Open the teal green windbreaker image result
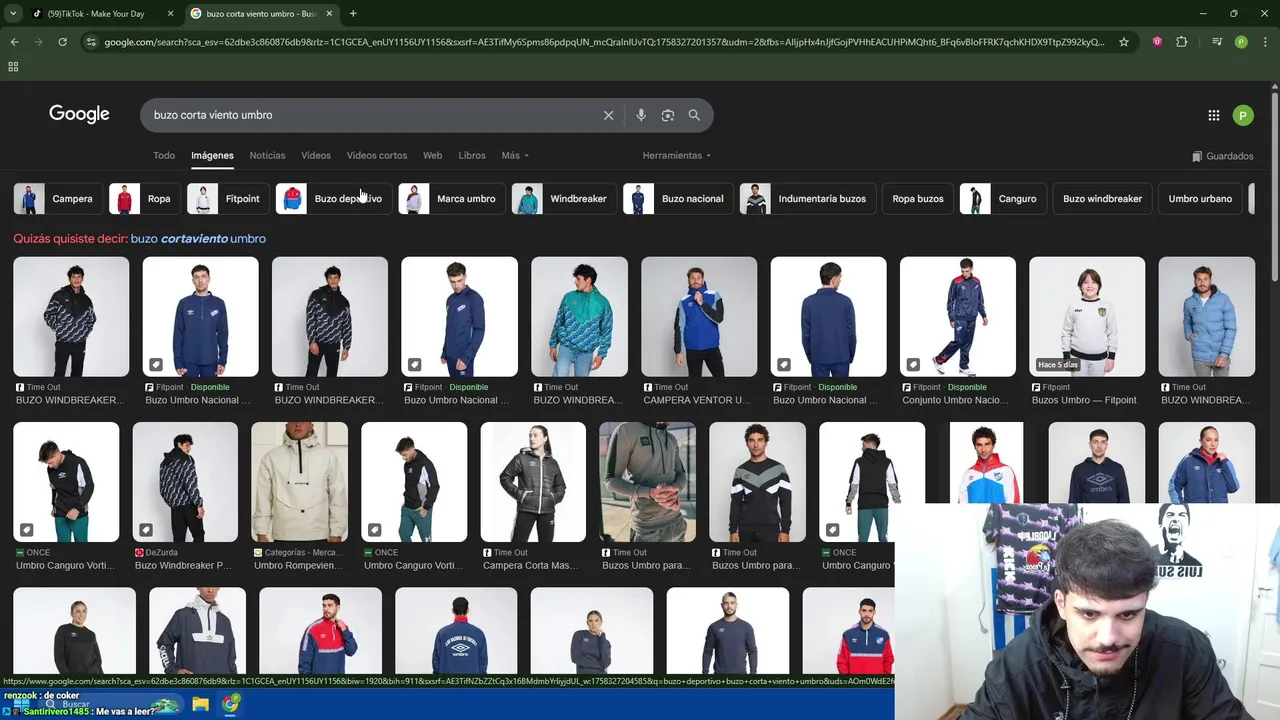1280x720 pixels. coord(579,317)
